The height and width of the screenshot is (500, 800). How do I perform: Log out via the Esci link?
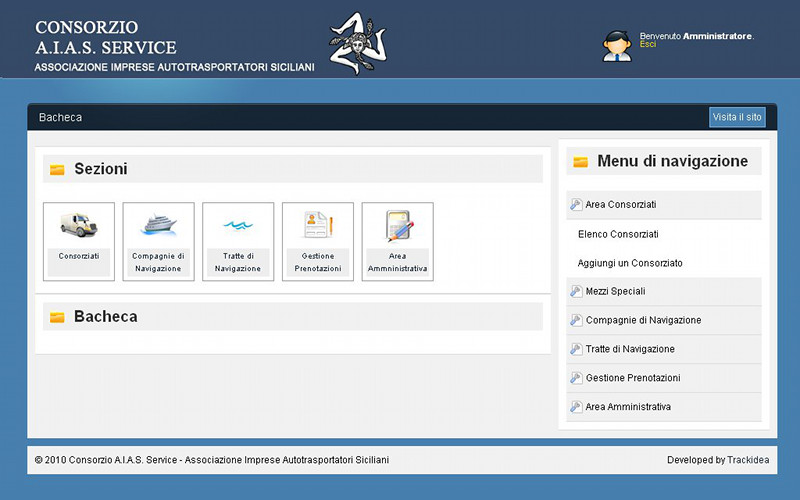tap(647, 44)
